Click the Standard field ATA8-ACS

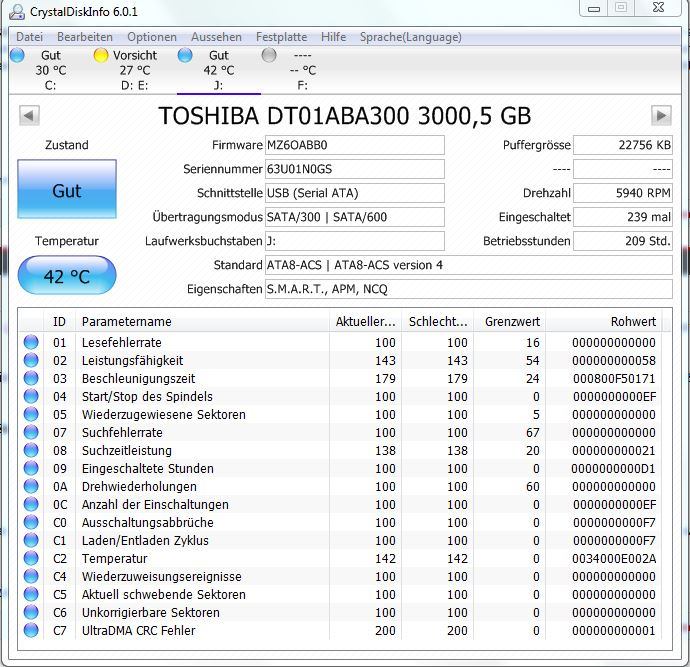pos(469,265)
